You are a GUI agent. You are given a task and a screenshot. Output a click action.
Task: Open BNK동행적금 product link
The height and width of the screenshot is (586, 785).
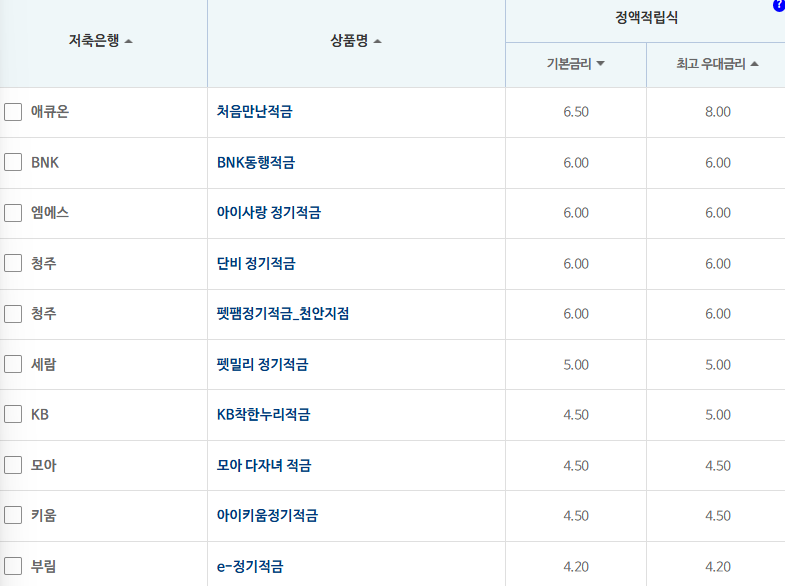point(256,162)
